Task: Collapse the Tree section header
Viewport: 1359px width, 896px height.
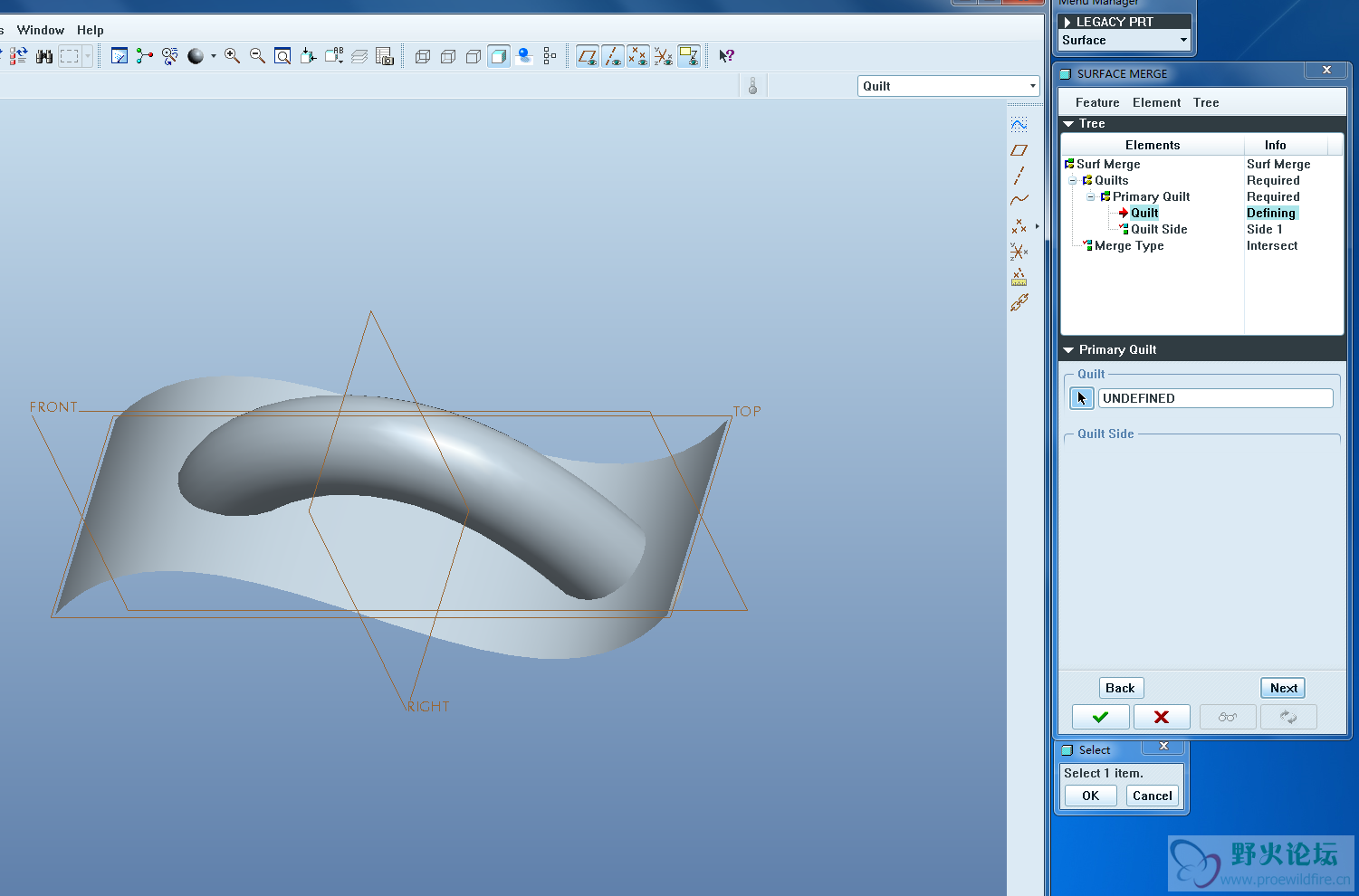Action: 1069,124
